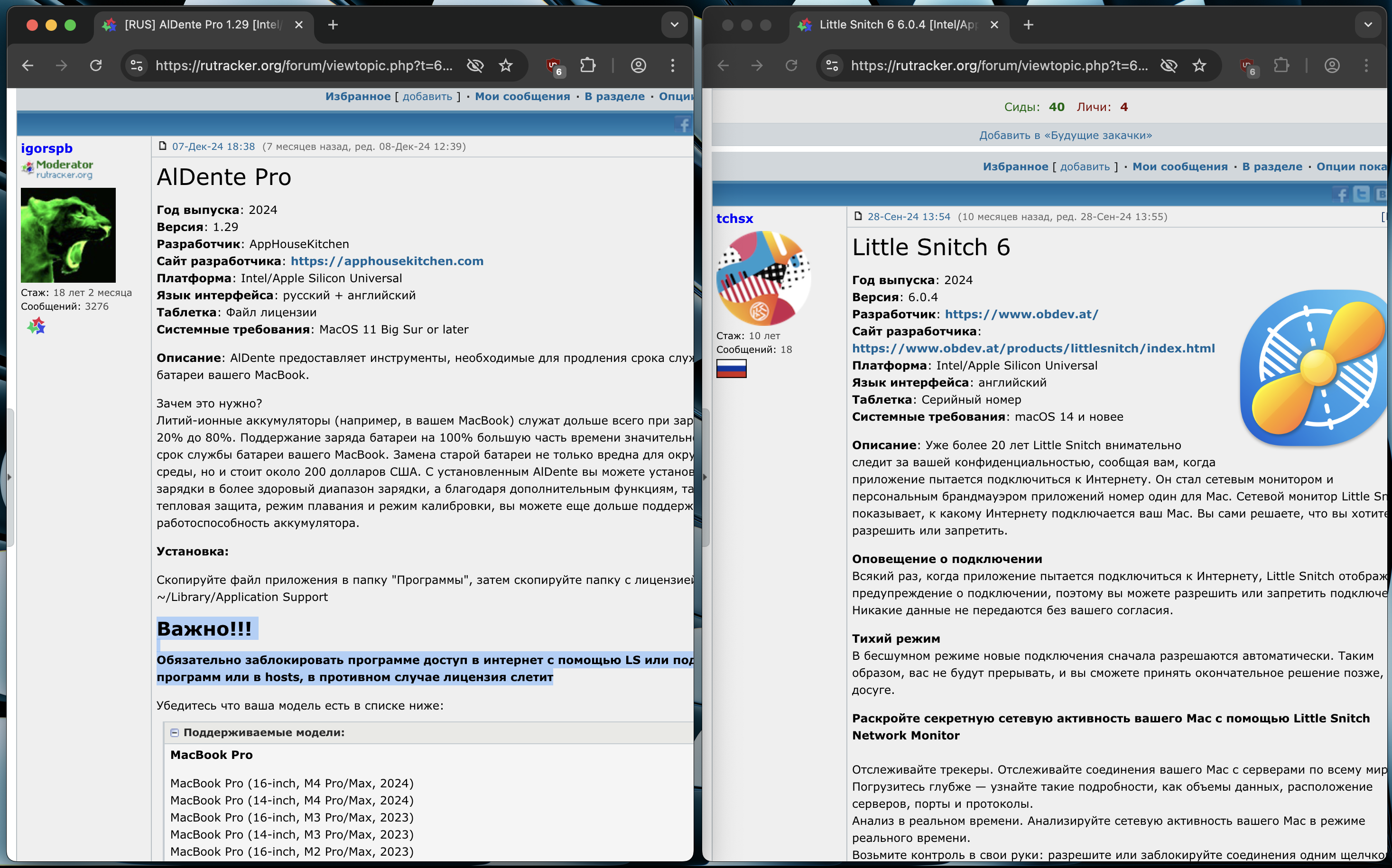Select the AlDente Pro 1.29 tab

pyautogui.click(x=204, y=25)
